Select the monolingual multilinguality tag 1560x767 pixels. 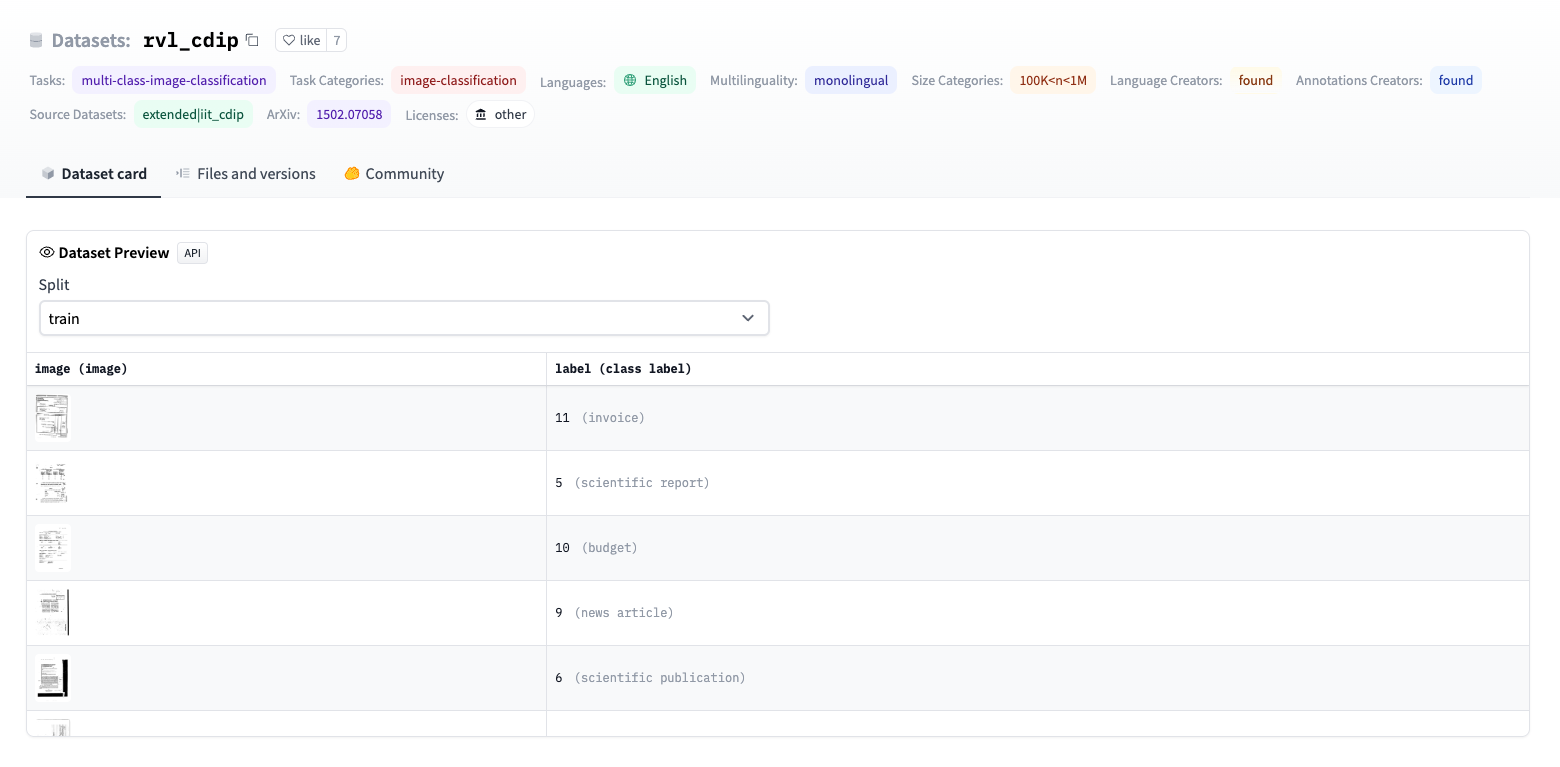point(851,79)
